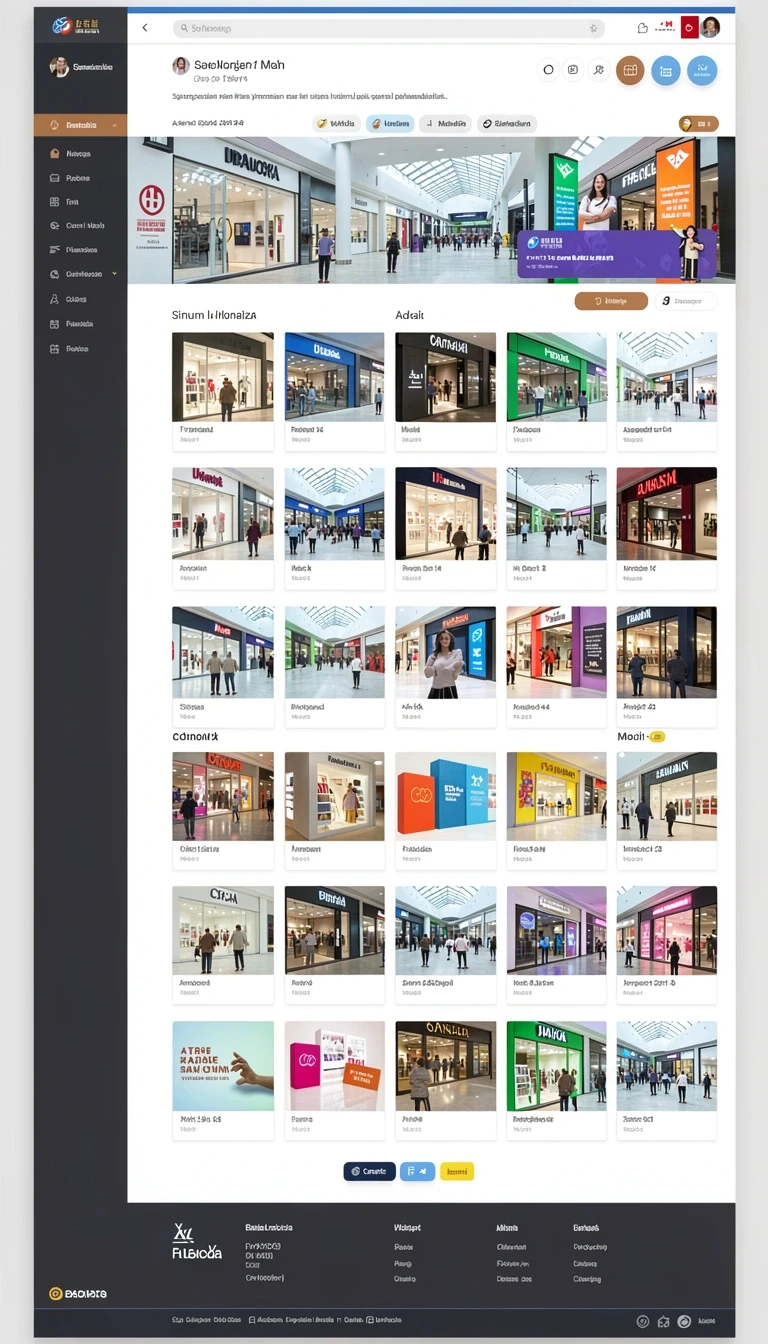Click the person settings icon in the page header

pos(598,70)
